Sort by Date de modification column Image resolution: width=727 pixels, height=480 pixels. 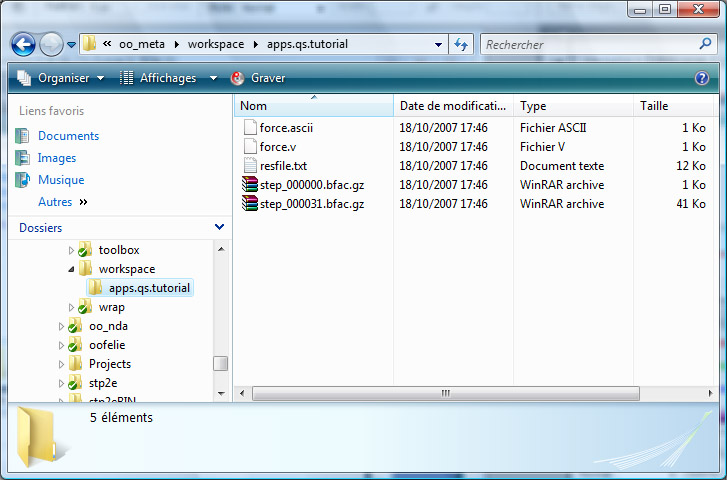pyautogui.click(x=453, y=106)
